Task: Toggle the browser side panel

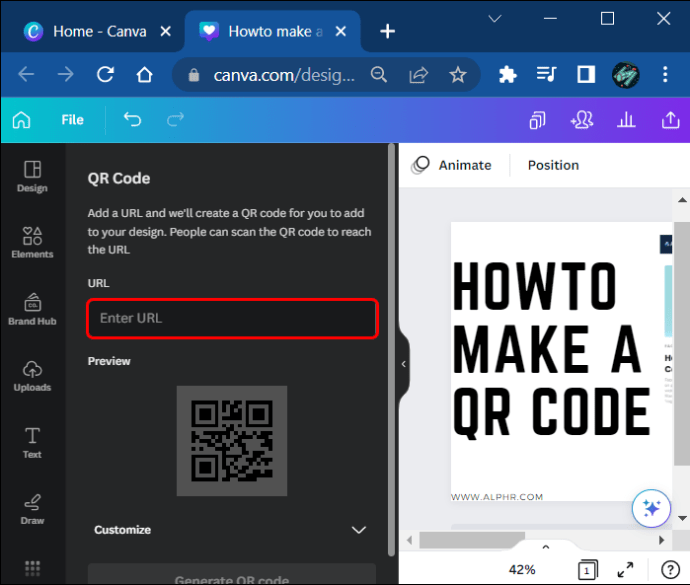Action: coord(586,74)
